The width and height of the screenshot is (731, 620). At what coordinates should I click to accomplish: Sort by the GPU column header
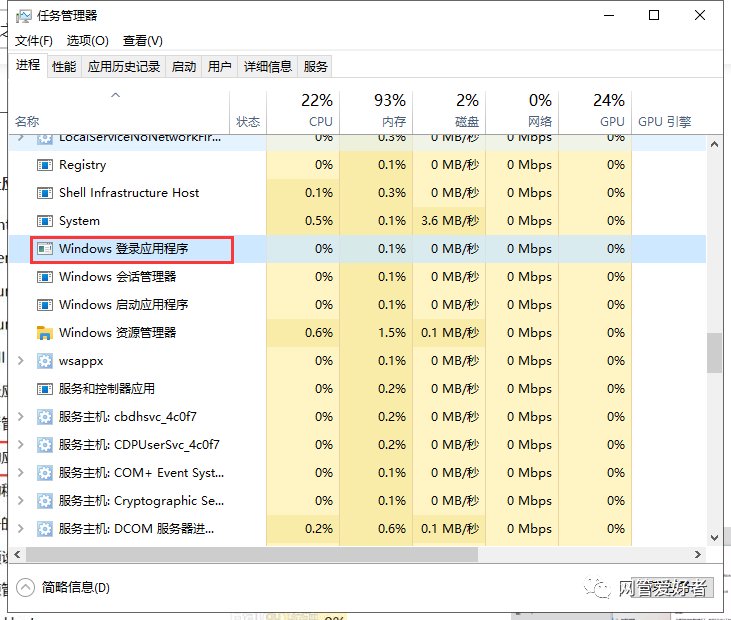pyautogui.click(x=595, y=112)
